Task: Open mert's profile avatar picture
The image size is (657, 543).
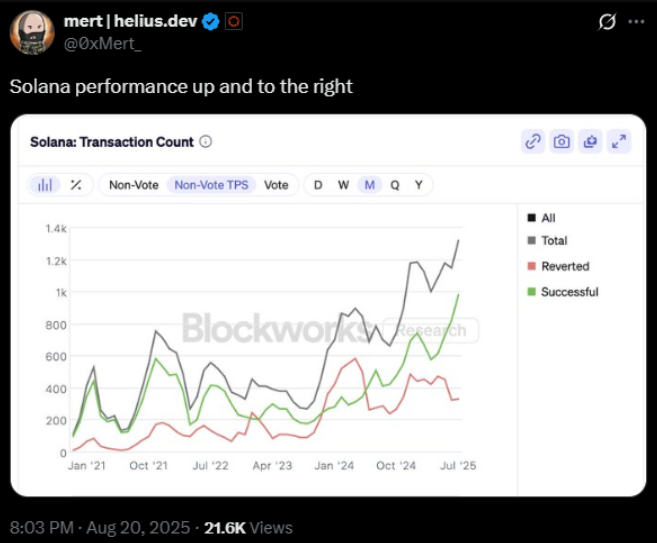Action: (32, 33)
